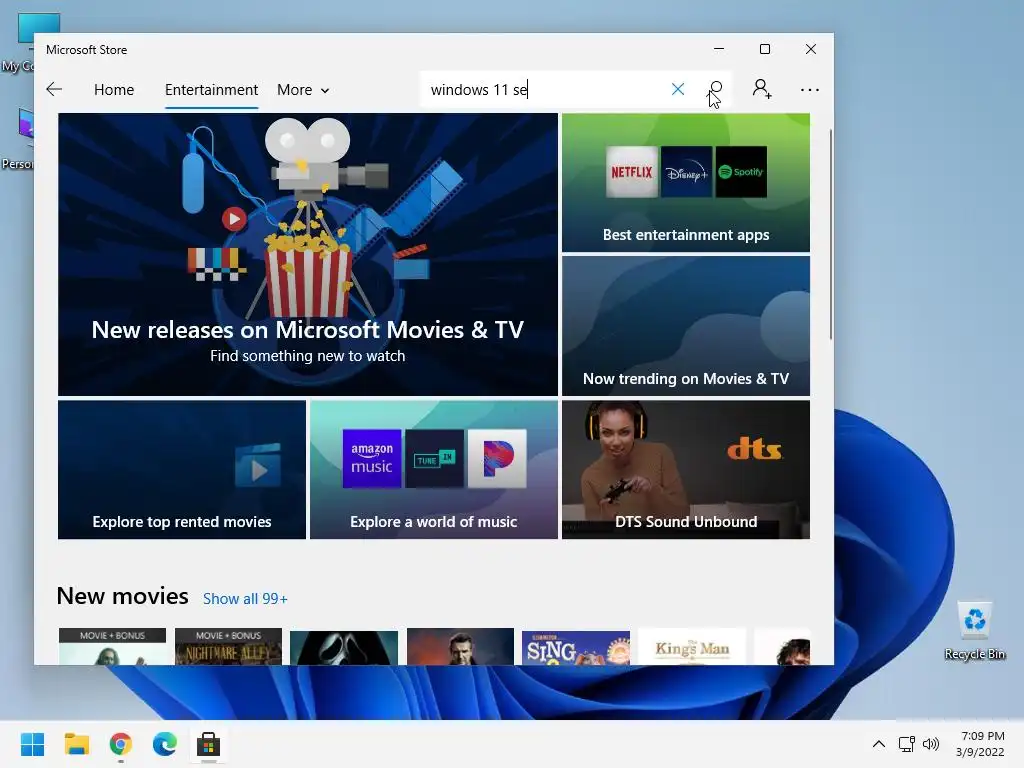Click the Amazon Music tile
Viewport: 1024px width, 768px height.
[x=372, y=458]
